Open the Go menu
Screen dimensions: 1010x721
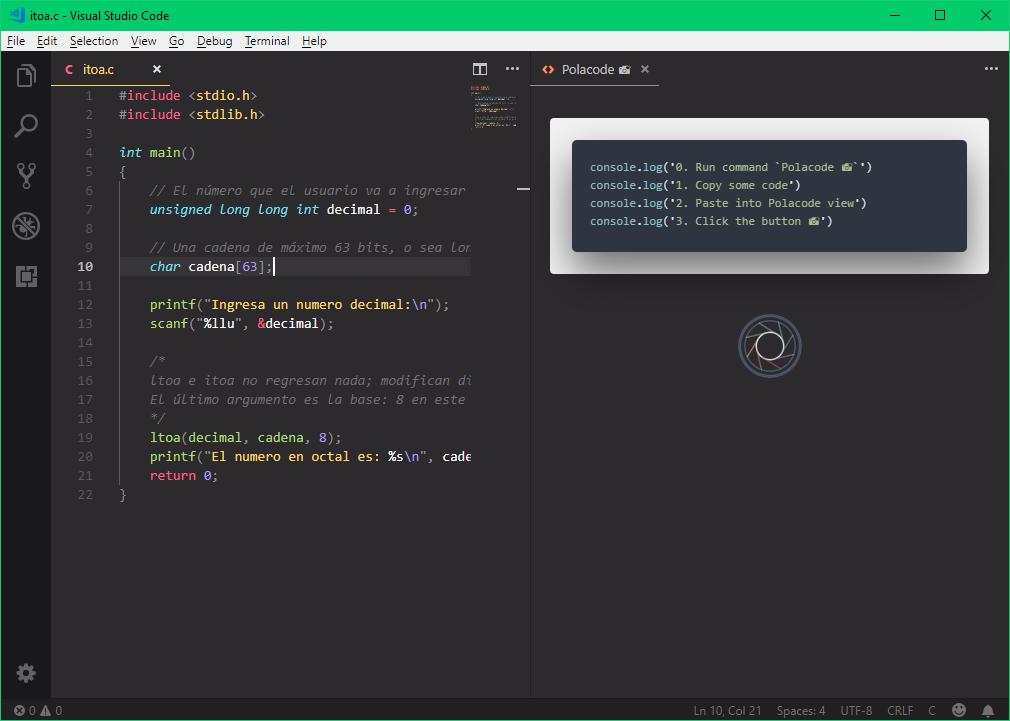coord(176,41)
